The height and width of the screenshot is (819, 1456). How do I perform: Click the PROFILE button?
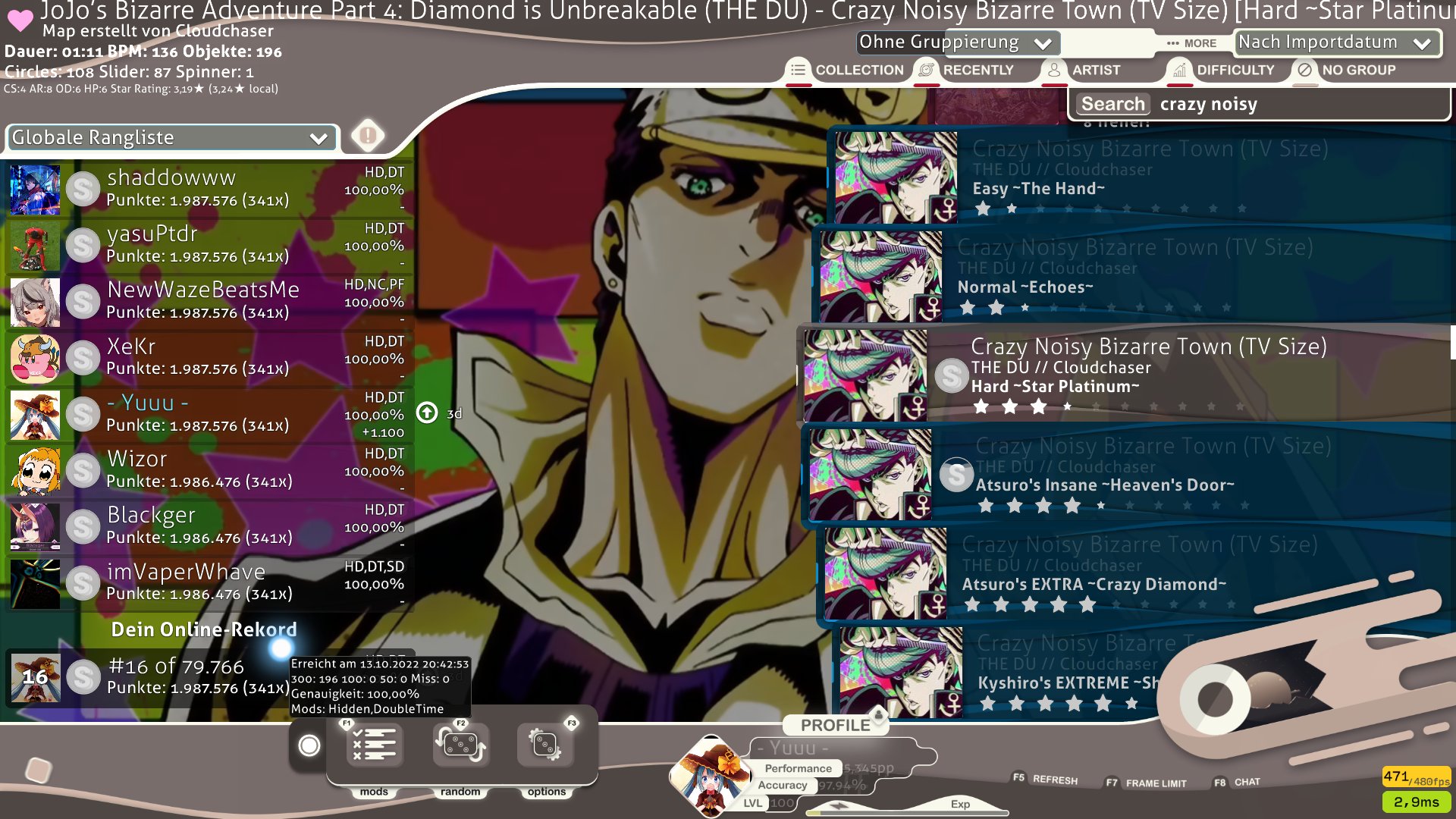pyautogui.click(x=834, y=724)
